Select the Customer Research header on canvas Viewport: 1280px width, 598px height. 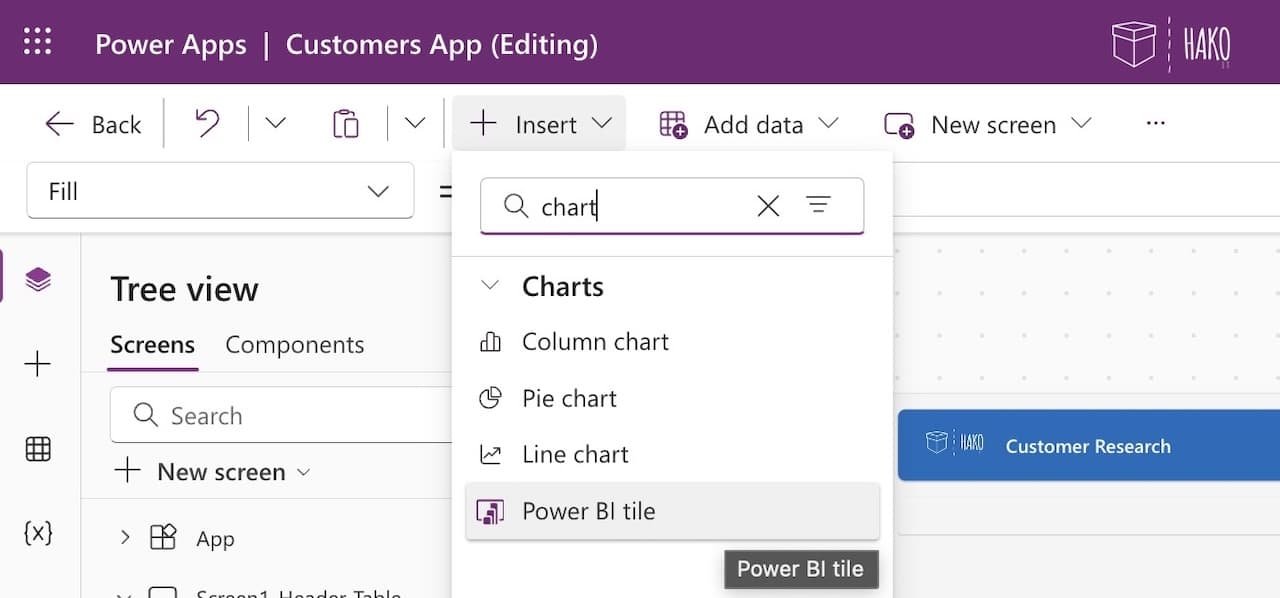1088,446
